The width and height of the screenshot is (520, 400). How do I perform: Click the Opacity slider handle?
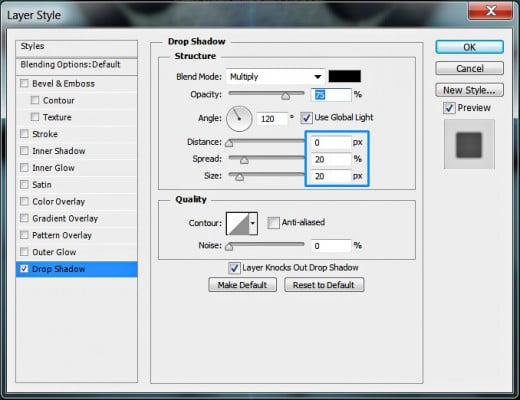click(285, 96)
